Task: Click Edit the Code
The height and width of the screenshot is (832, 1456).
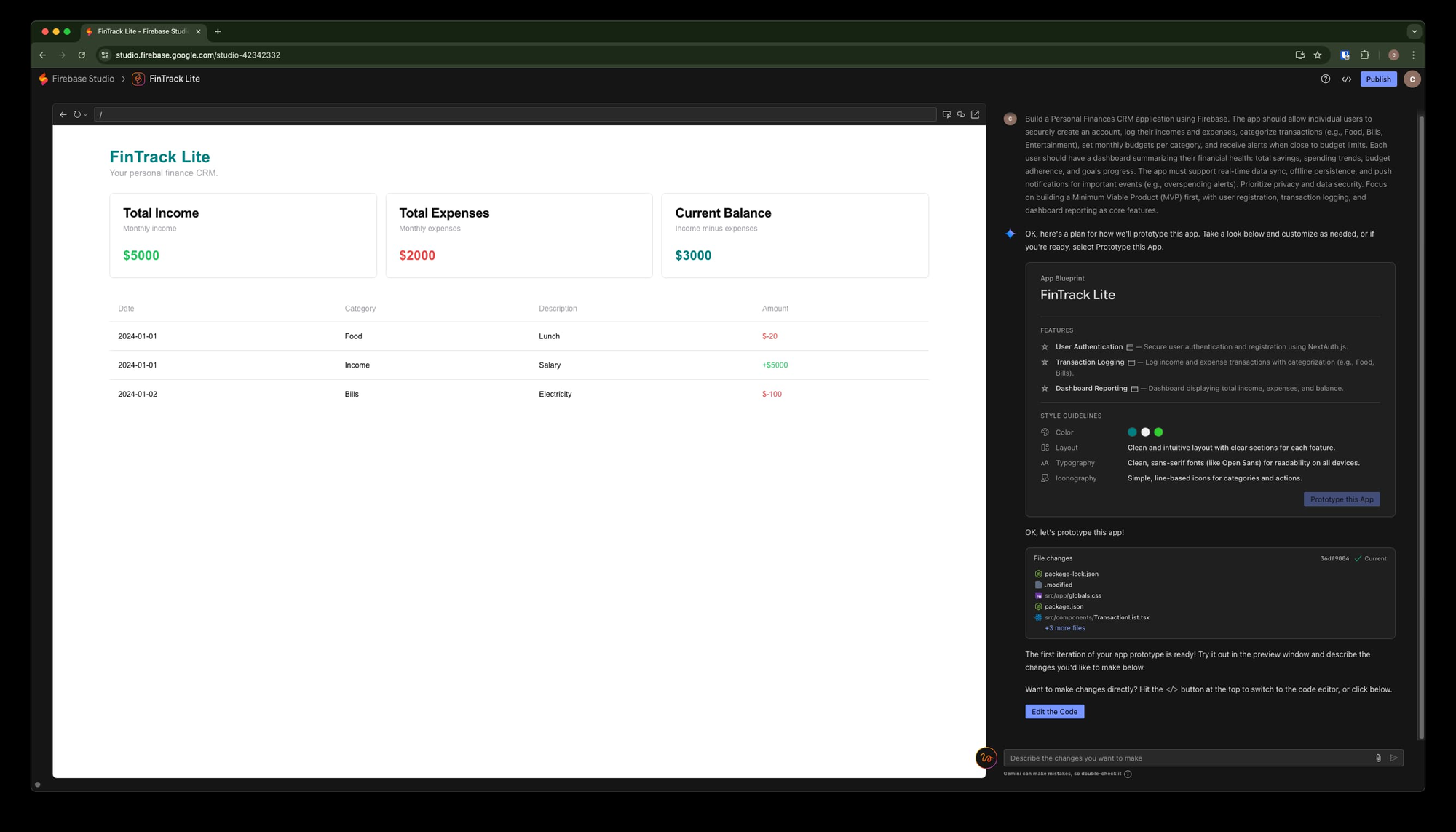Action: (x=1054, y=711)
